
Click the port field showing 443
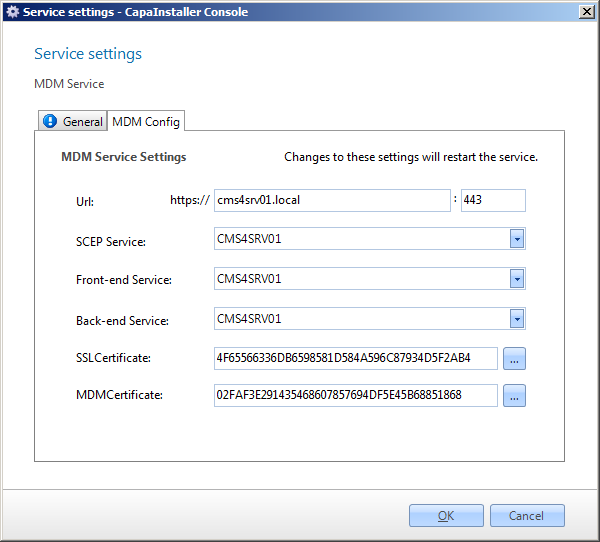493,200
